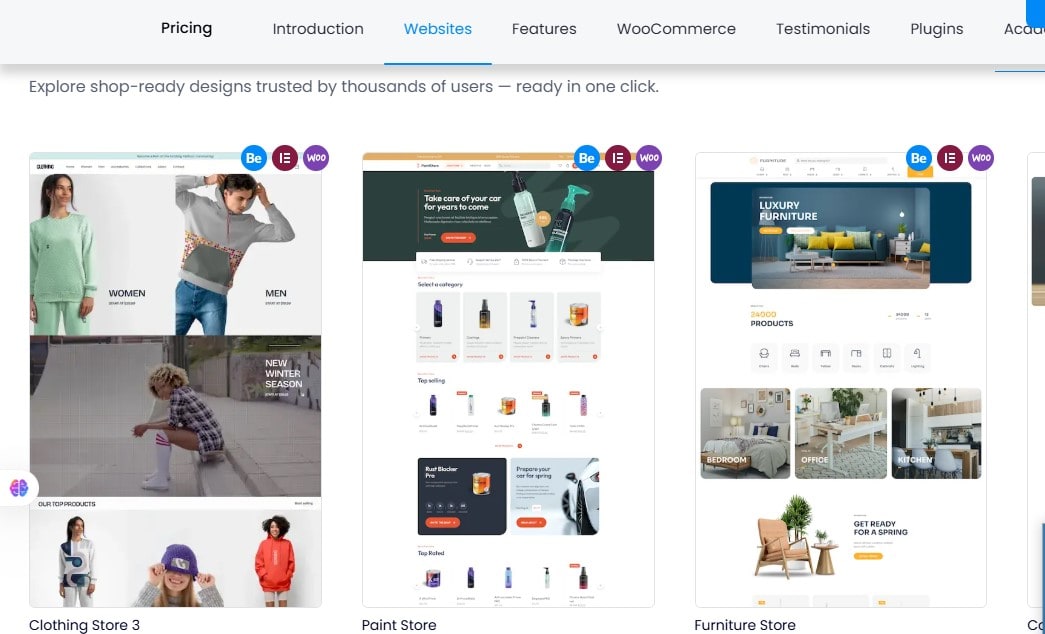Open the Furniture Store title link

[x=745, y=625]
